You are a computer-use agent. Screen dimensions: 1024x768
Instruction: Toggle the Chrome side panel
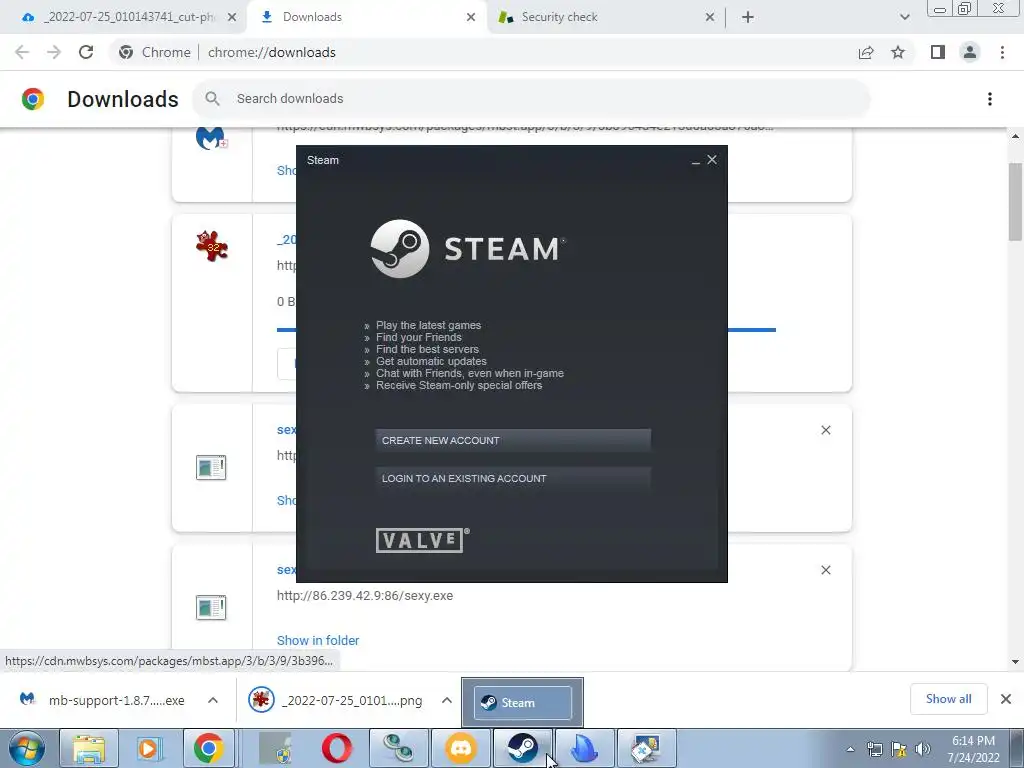[x=938, y=52]
